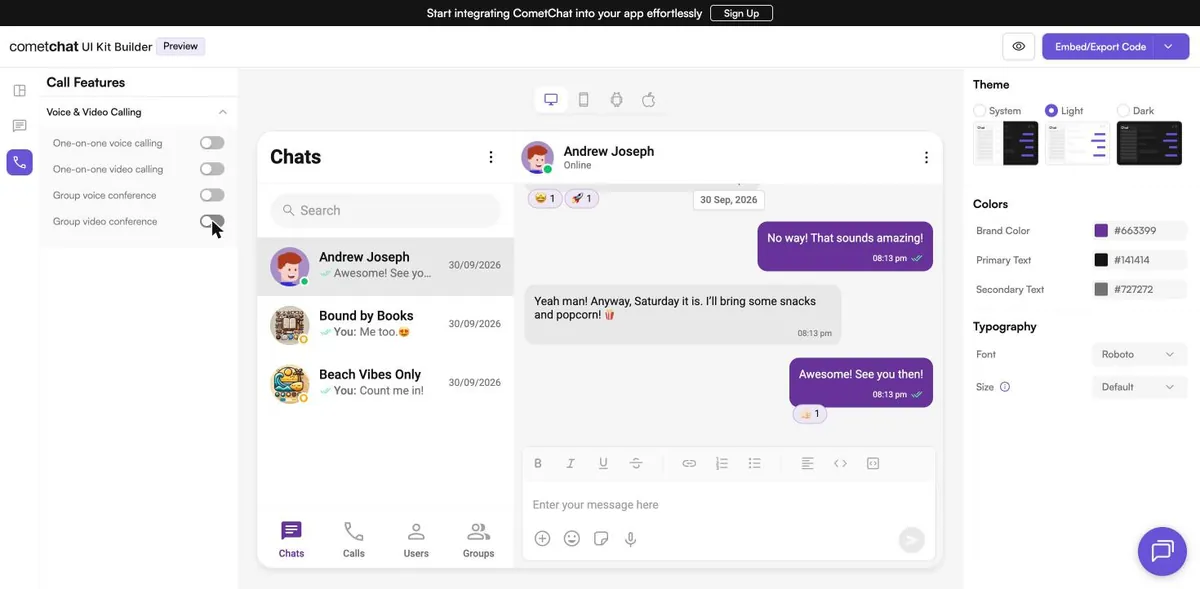Switch preview to desktop monitor view
1200x589 pixels.
(x=551, y=99)
